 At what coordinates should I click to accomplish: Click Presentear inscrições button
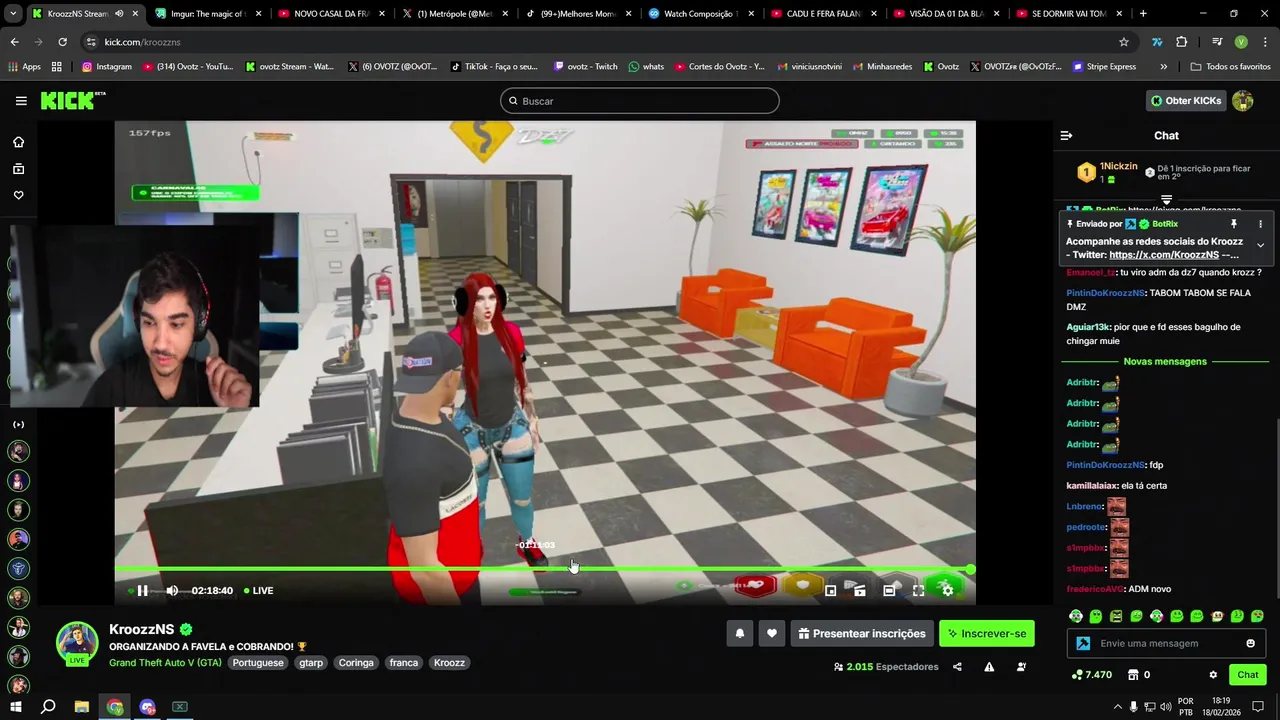coord(861,633)
